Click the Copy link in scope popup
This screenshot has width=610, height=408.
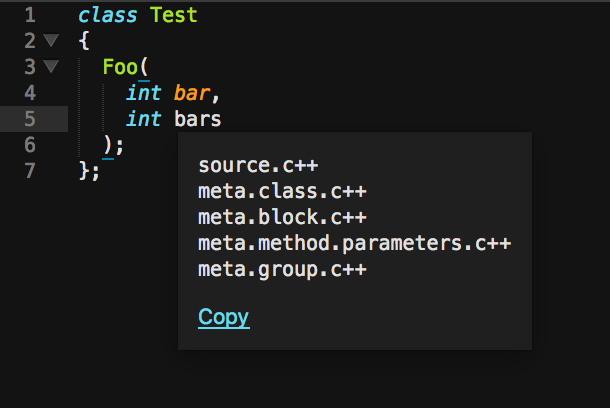pos(223,318)
